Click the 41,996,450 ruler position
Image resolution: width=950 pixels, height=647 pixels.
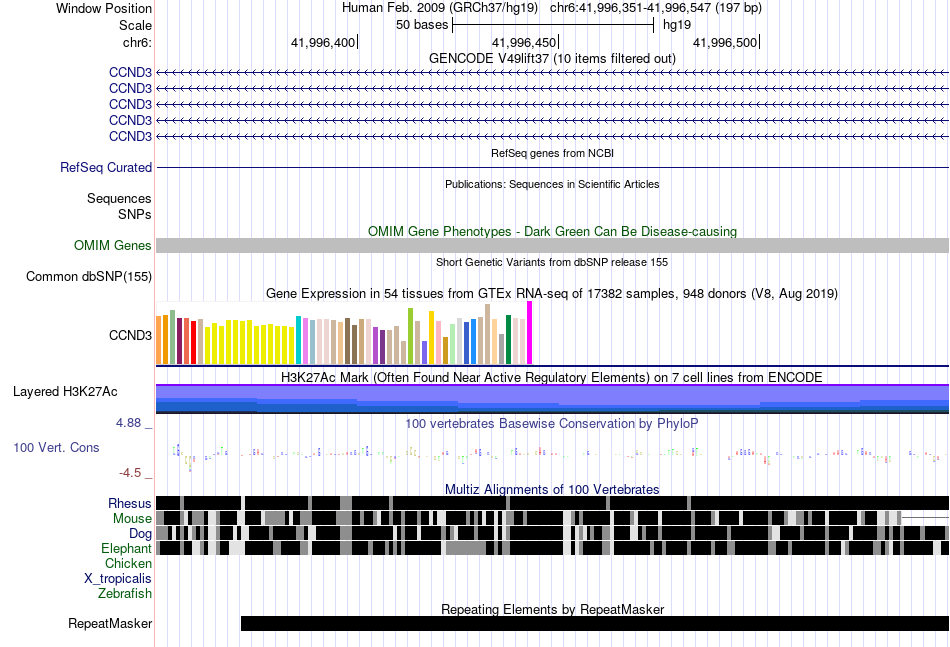[x=523, y=42]
